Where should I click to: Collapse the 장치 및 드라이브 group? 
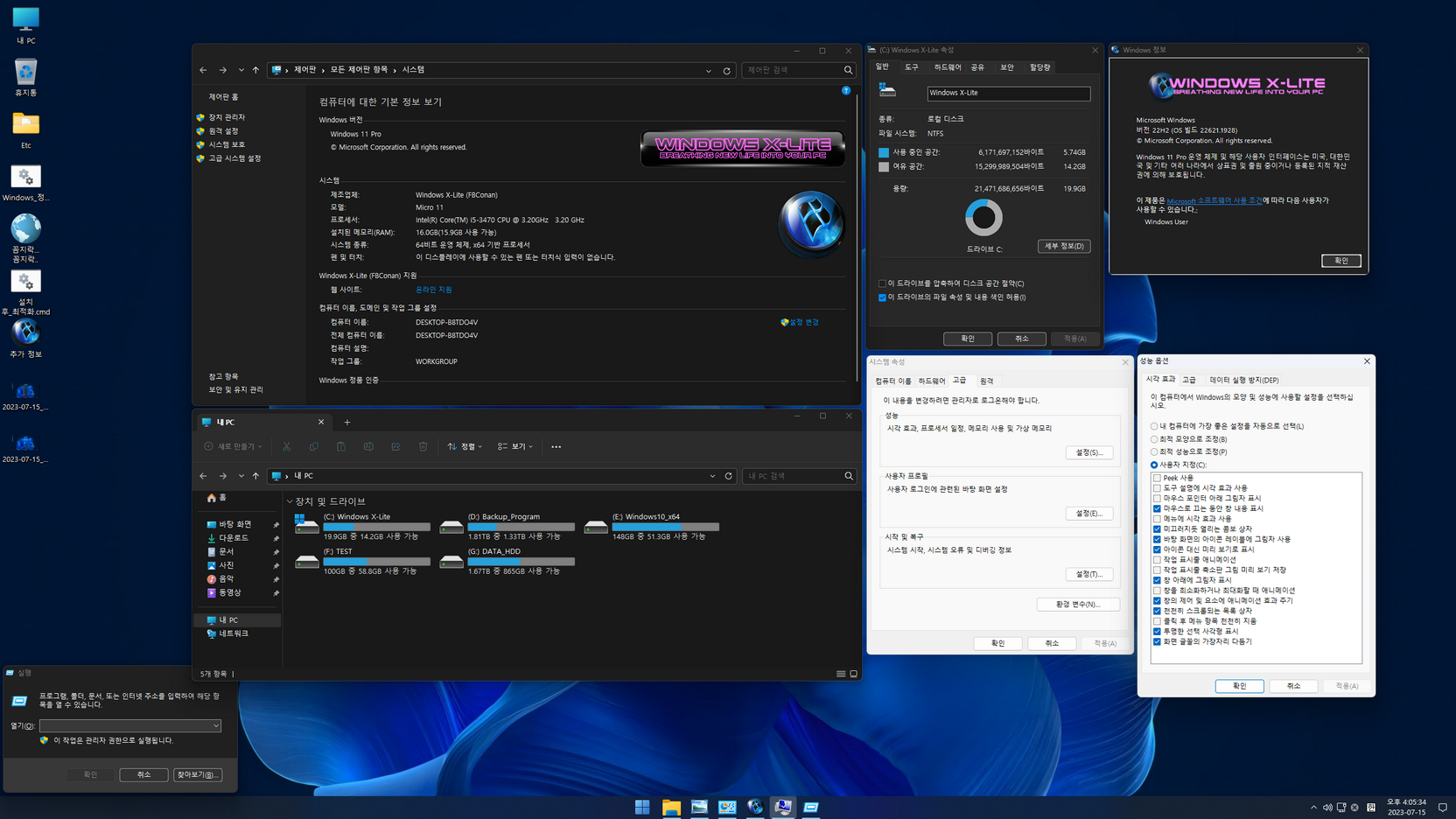click(290, 502)
